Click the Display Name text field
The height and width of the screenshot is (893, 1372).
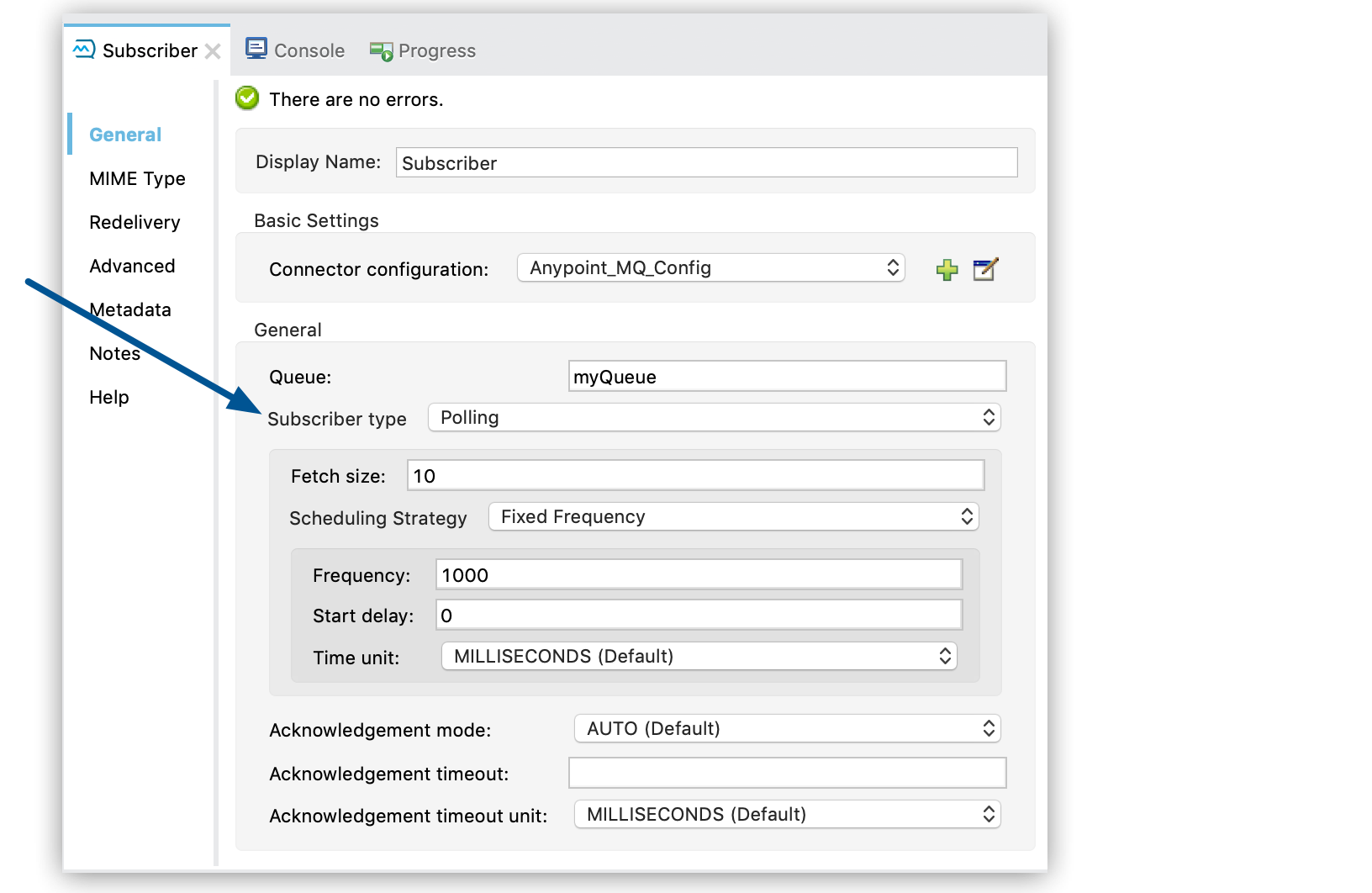pos(706,162)
